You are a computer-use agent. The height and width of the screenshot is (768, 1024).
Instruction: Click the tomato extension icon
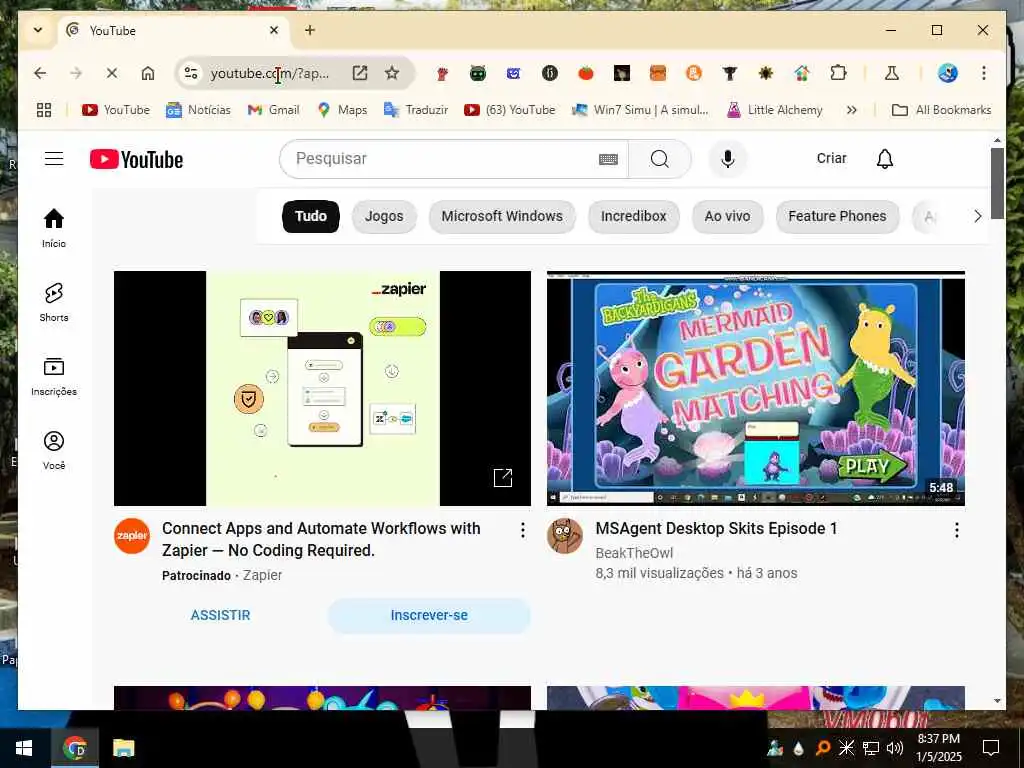[x=586, y=73]
